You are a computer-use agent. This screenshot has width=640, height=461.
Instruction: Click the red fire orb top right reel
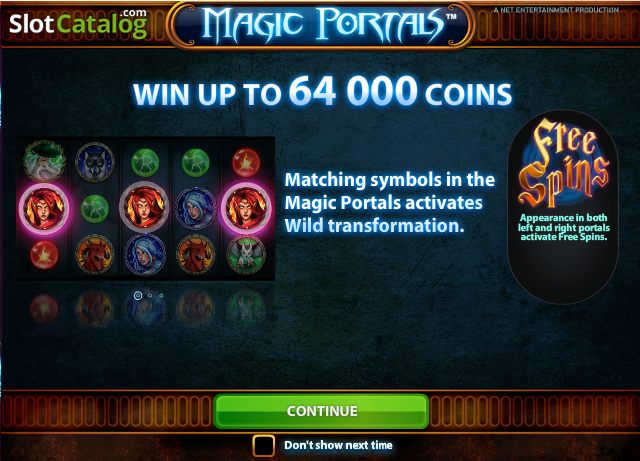tap(246, 163)
